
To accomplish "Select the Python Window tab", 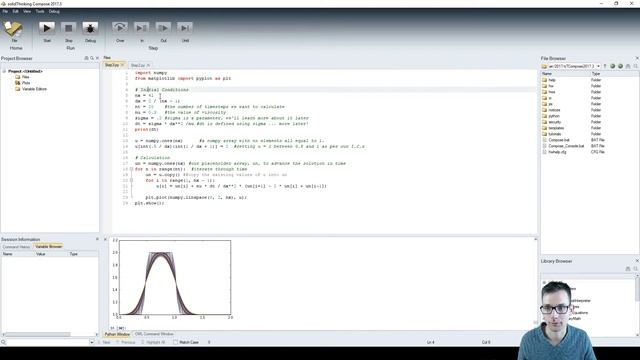I will click(x=117, y=334).
